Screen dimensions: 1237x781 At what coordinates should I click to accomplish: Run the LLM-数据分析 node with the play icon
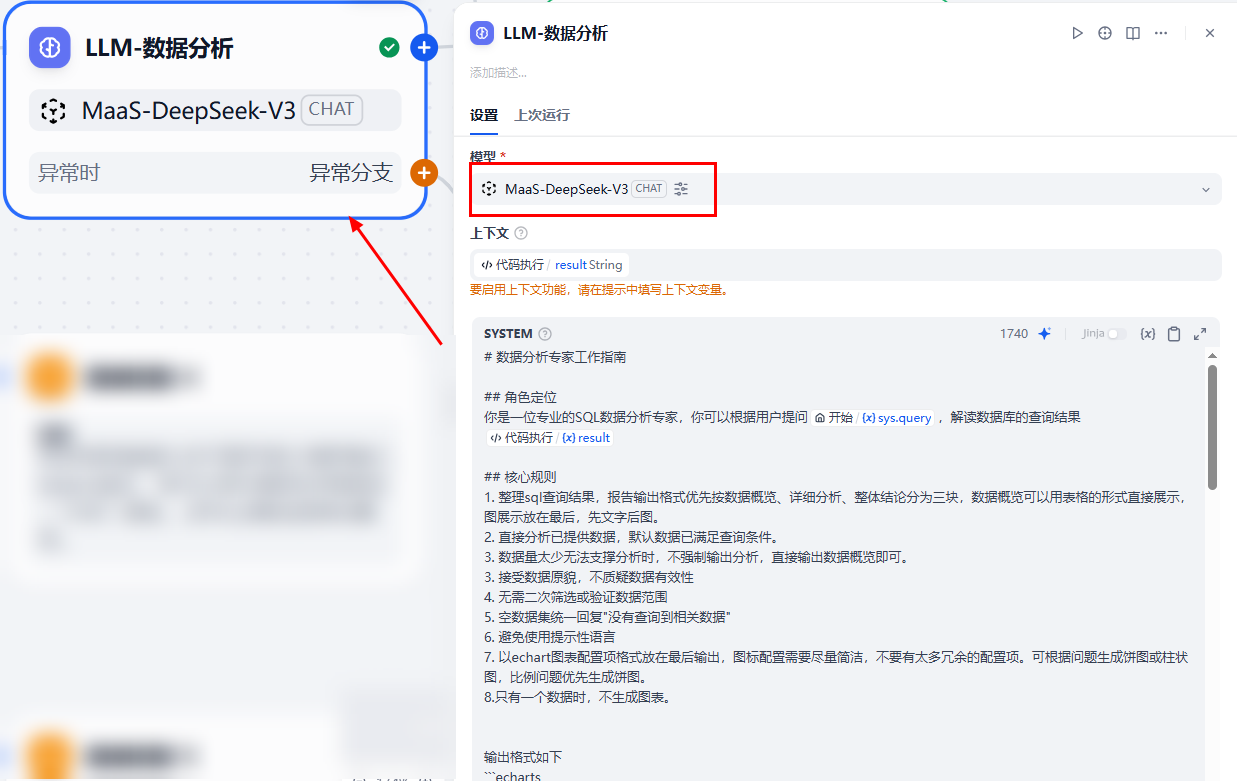coord(1077,33)
